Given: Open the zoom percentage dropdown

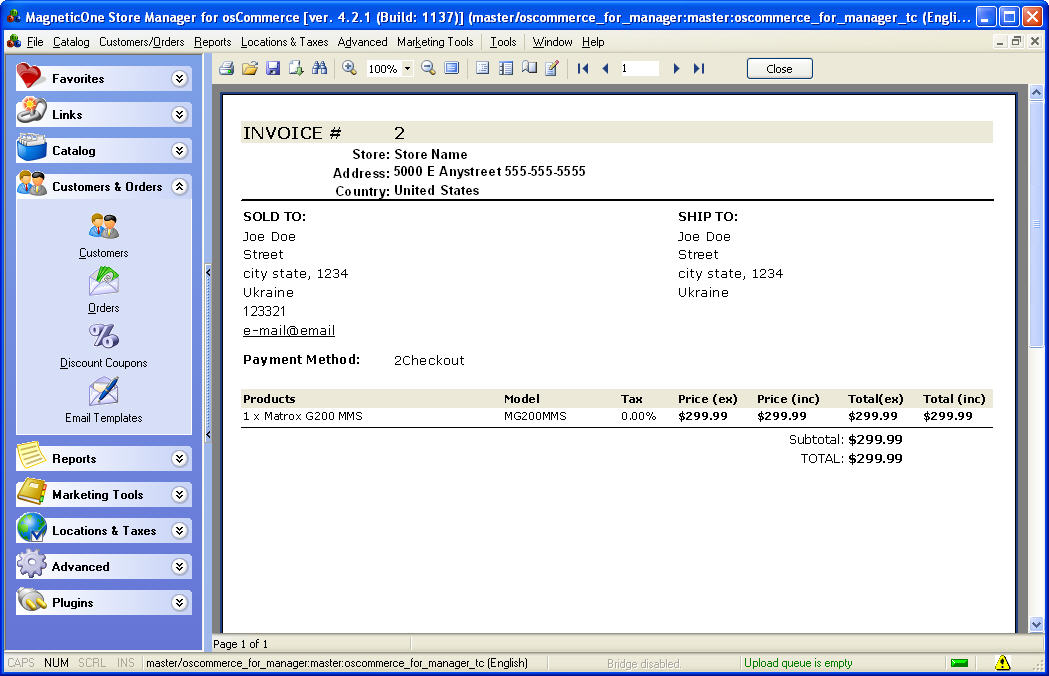Looking at the screenshot, I should point(408,69).
